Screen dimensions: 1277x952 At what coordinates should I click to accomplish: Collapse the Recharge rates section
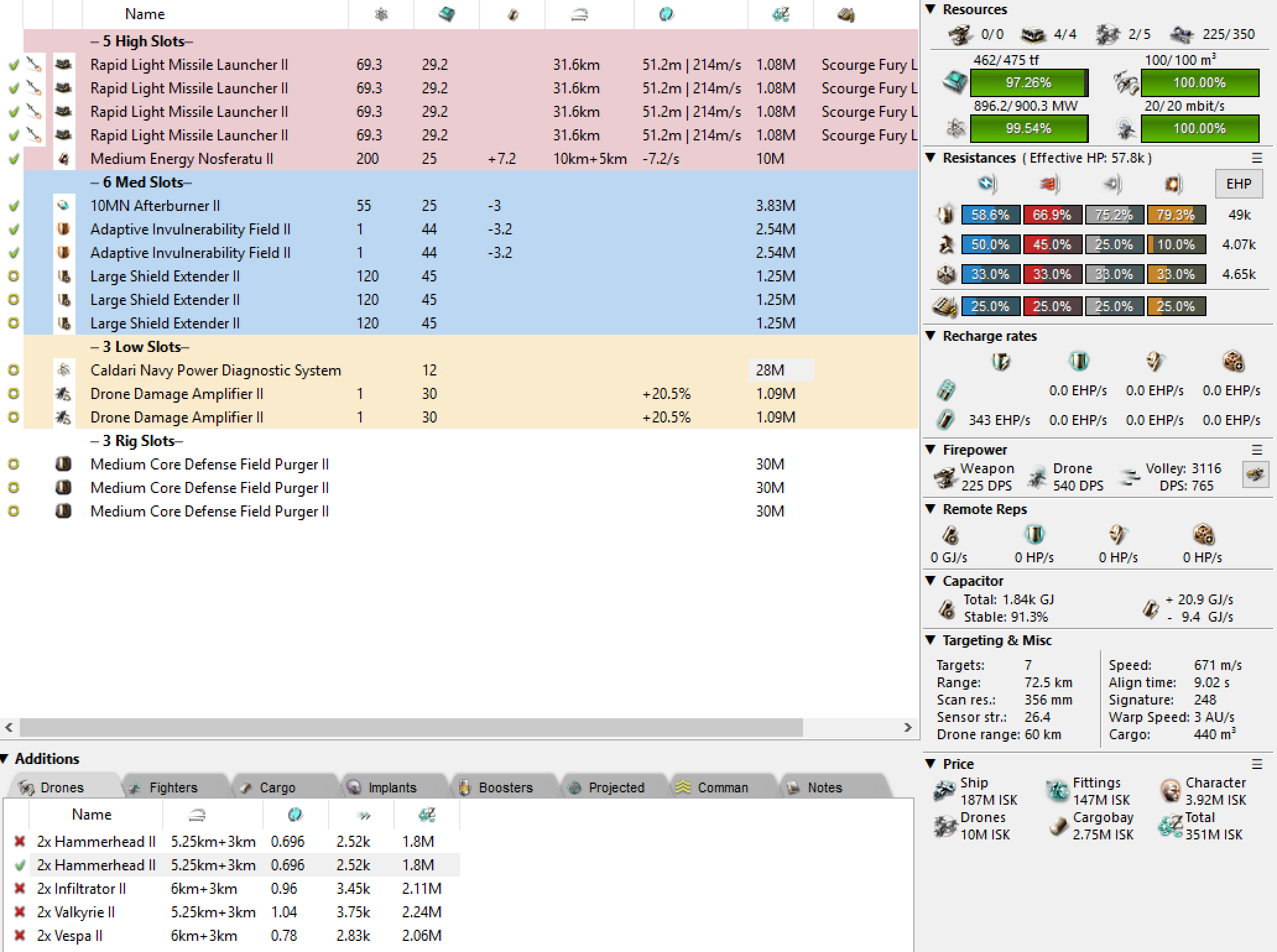coord(931,336)
